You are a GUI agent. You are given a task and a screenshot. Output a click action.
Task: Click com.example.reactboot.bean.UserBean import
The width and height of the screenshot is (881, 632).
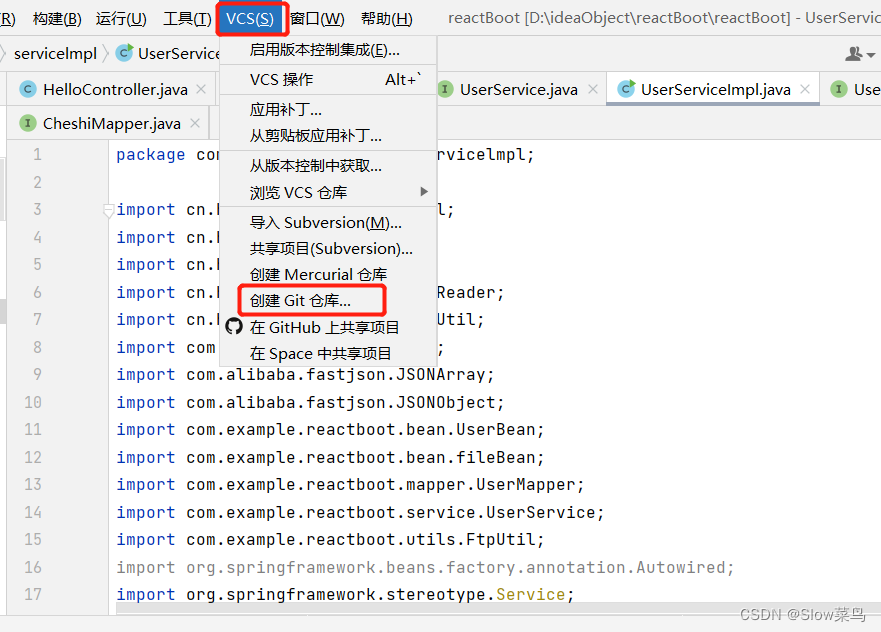[x=366, y=430]
